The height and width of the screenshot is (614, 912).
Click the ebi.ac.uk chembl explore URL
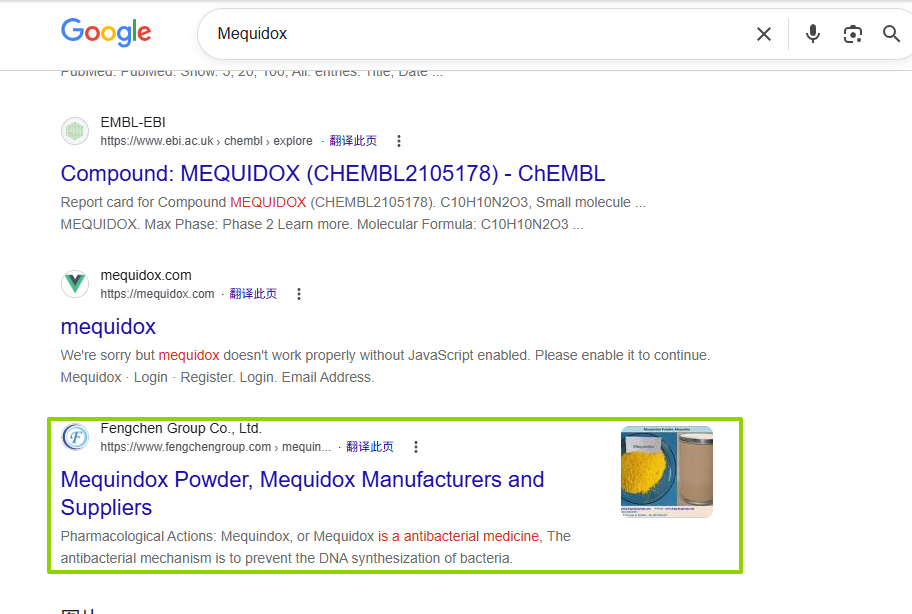(x=206, y=141)
